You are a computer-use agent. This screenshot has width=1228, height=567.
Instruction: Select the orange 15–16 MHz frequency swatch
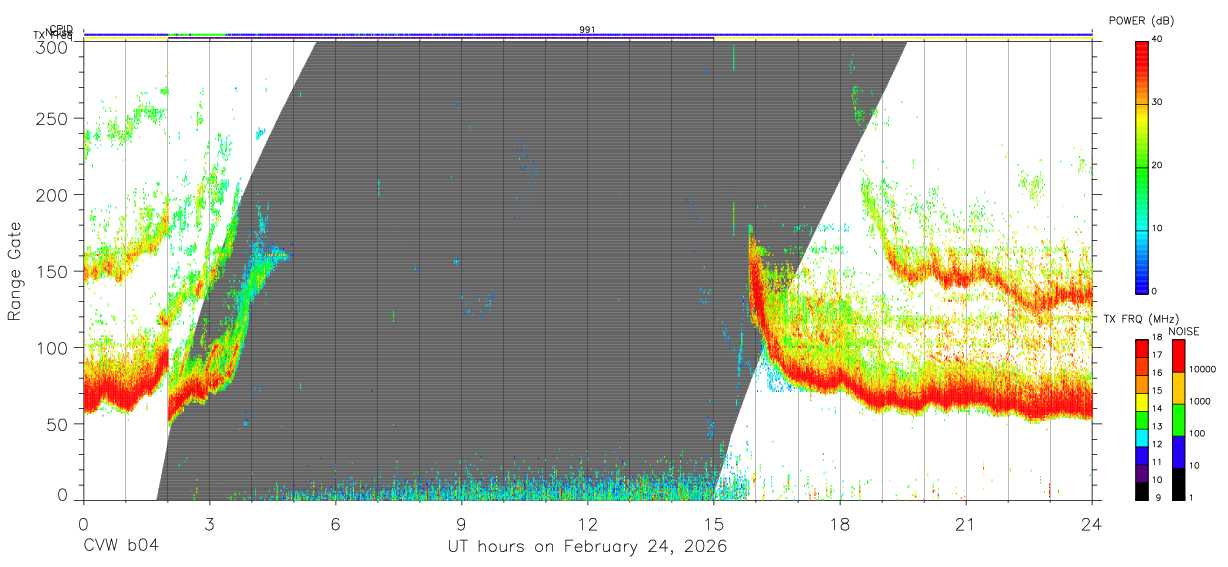1143,385
